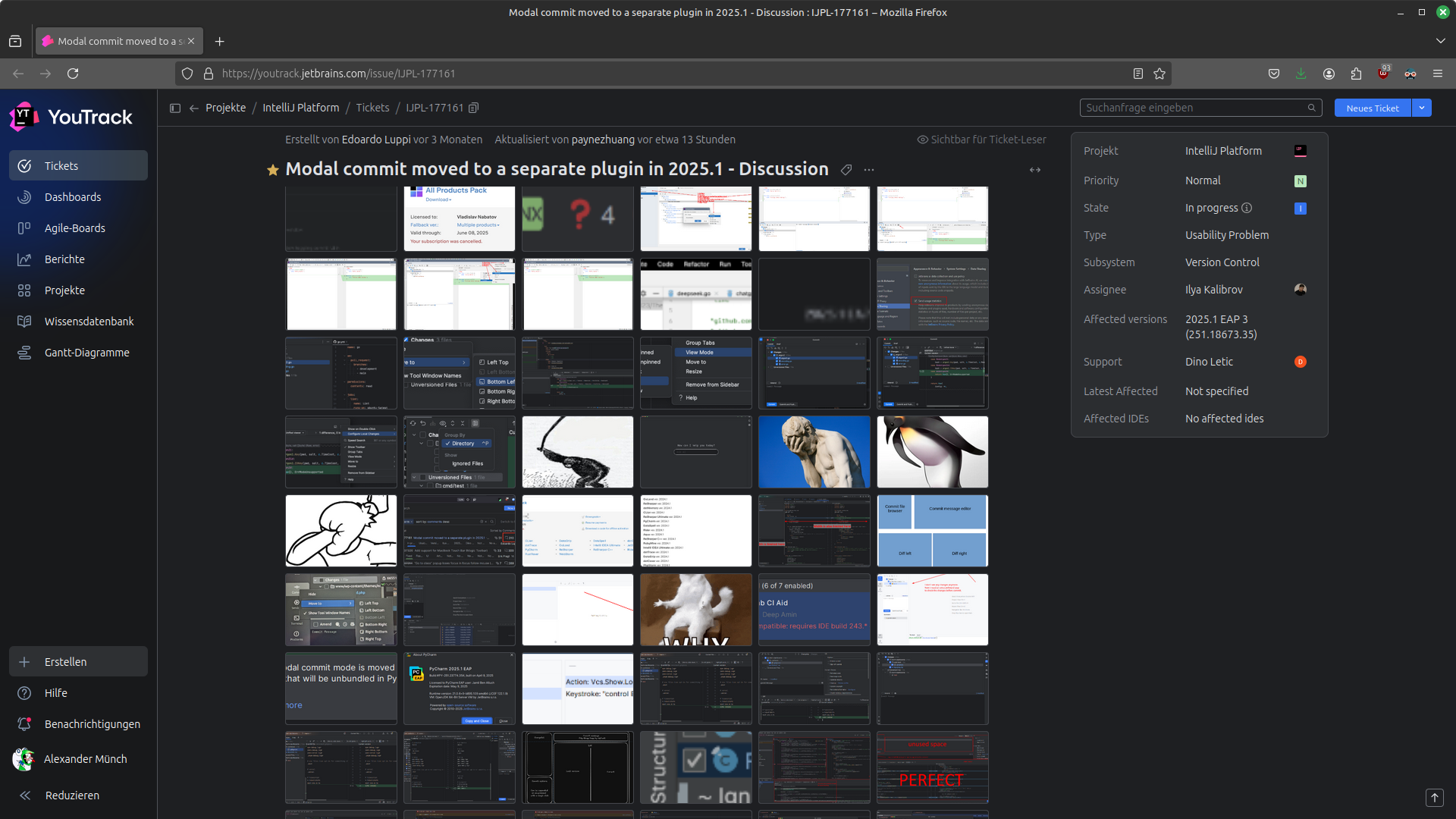This screenshot has width=1456, height=819.
Task: Change Priority value Normal
Action: point(1203,180)
